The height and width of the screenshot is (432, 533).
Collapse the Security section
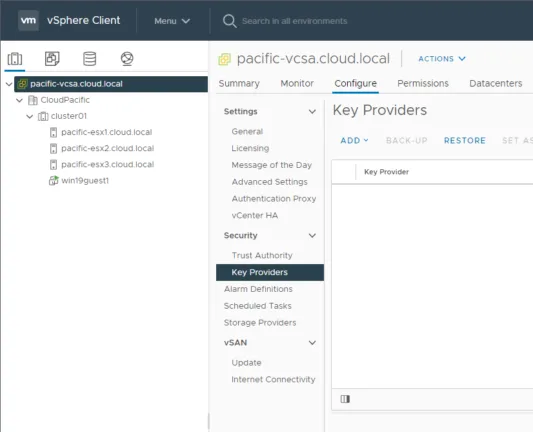point(312,236)
